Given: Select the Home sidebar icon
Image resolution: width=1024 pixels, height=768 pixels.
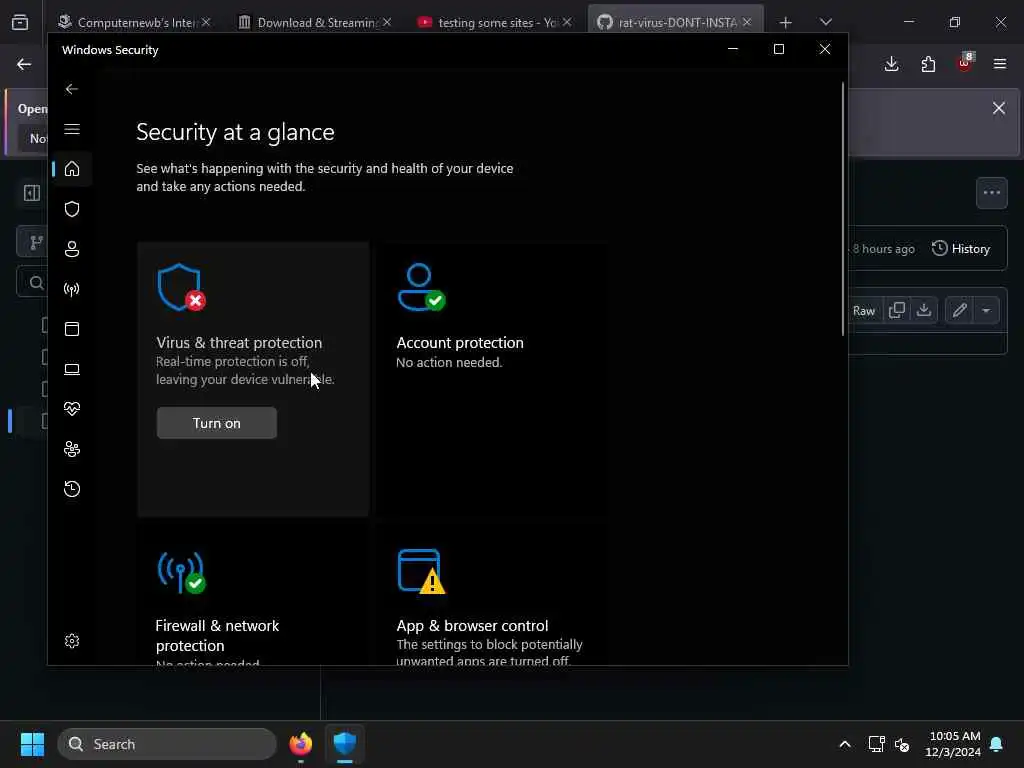Looking at the screenshot, I should (x=72, y=169).
